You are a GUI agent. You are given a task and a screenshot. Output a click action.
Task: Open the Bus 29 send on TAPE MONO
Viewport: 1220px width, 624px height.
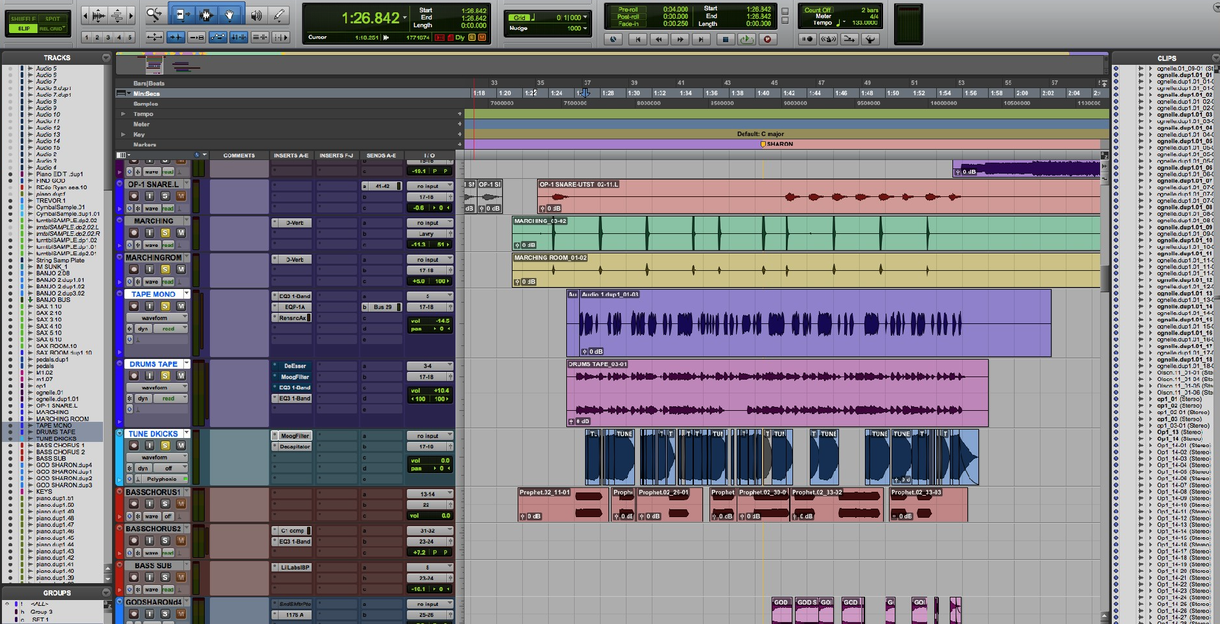pos(382,307)
